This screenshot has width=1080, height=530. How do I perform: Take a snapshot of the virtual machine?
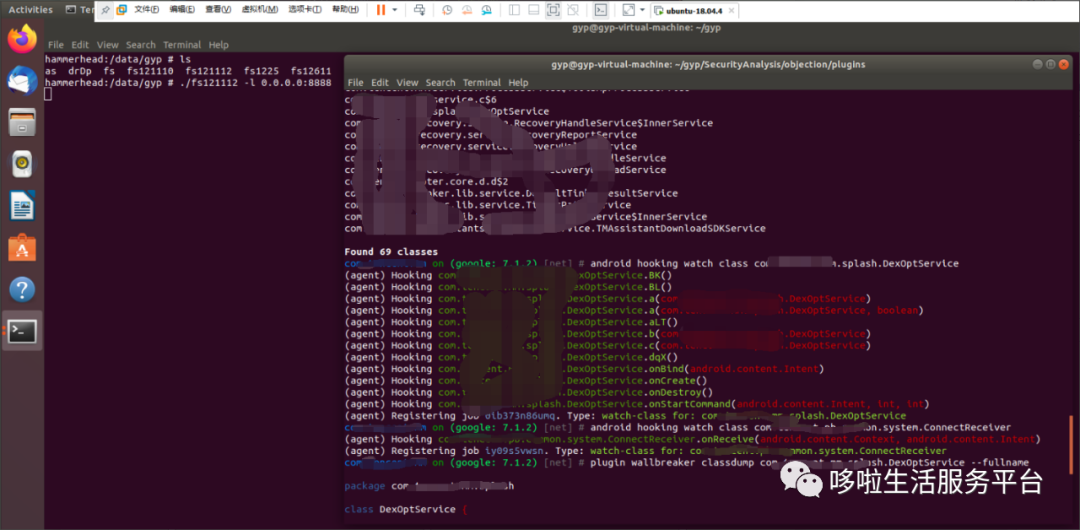448,10
